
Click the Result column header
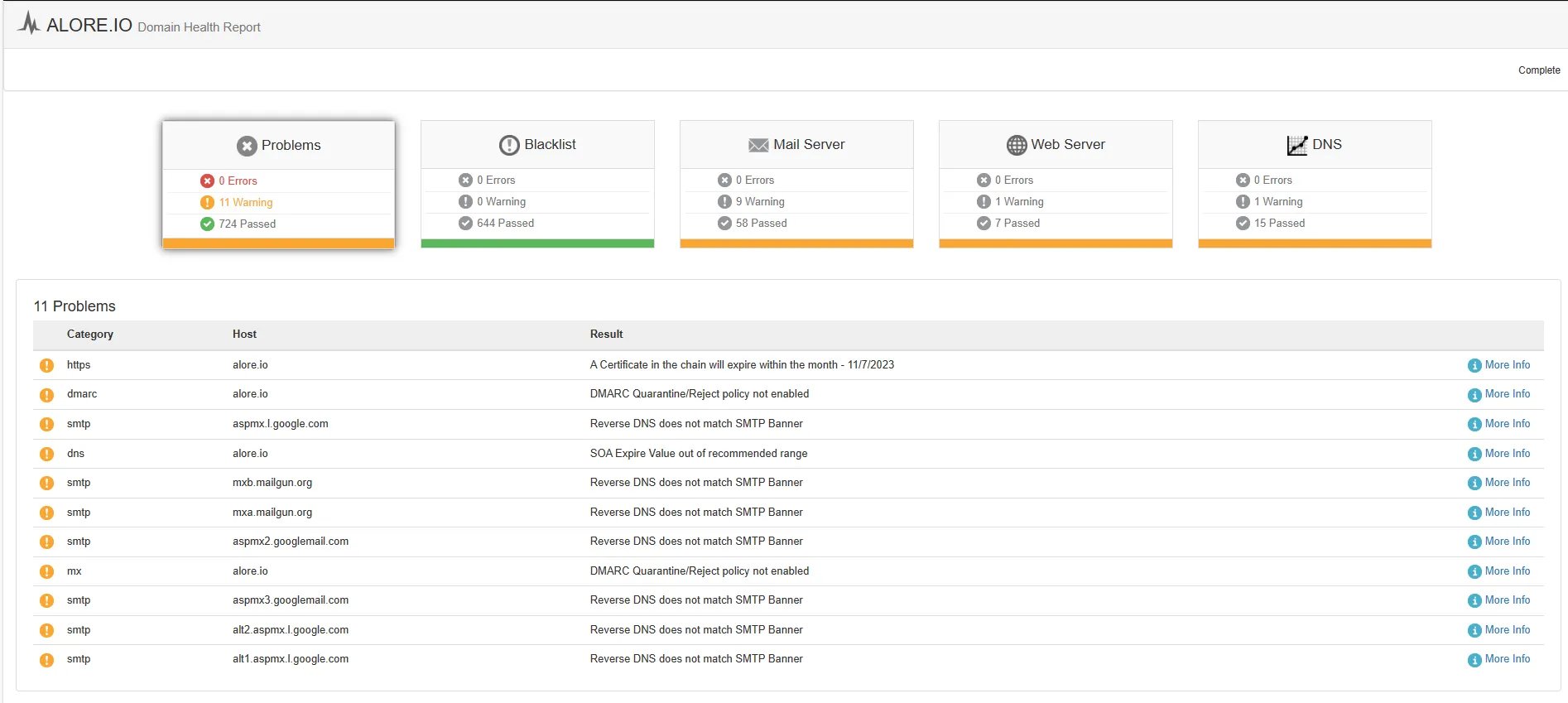coord(606,335)
